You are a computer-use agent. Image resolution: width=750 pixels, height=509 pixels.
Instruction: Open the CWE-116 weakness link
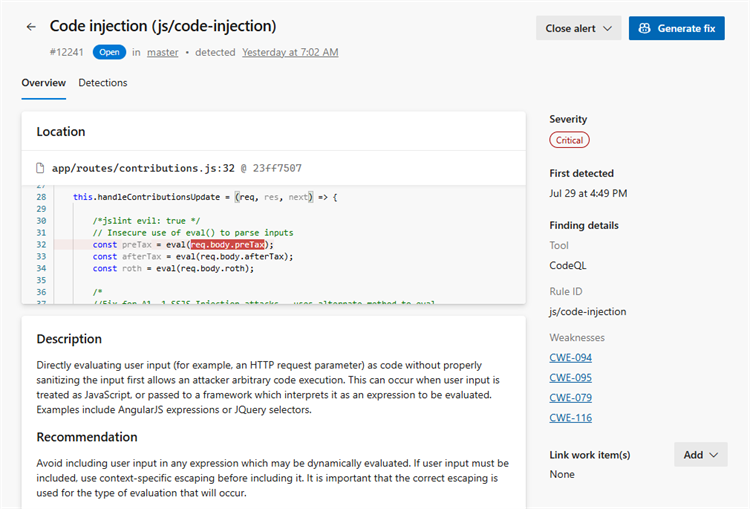pyautogui.click(x=570, y=418)
